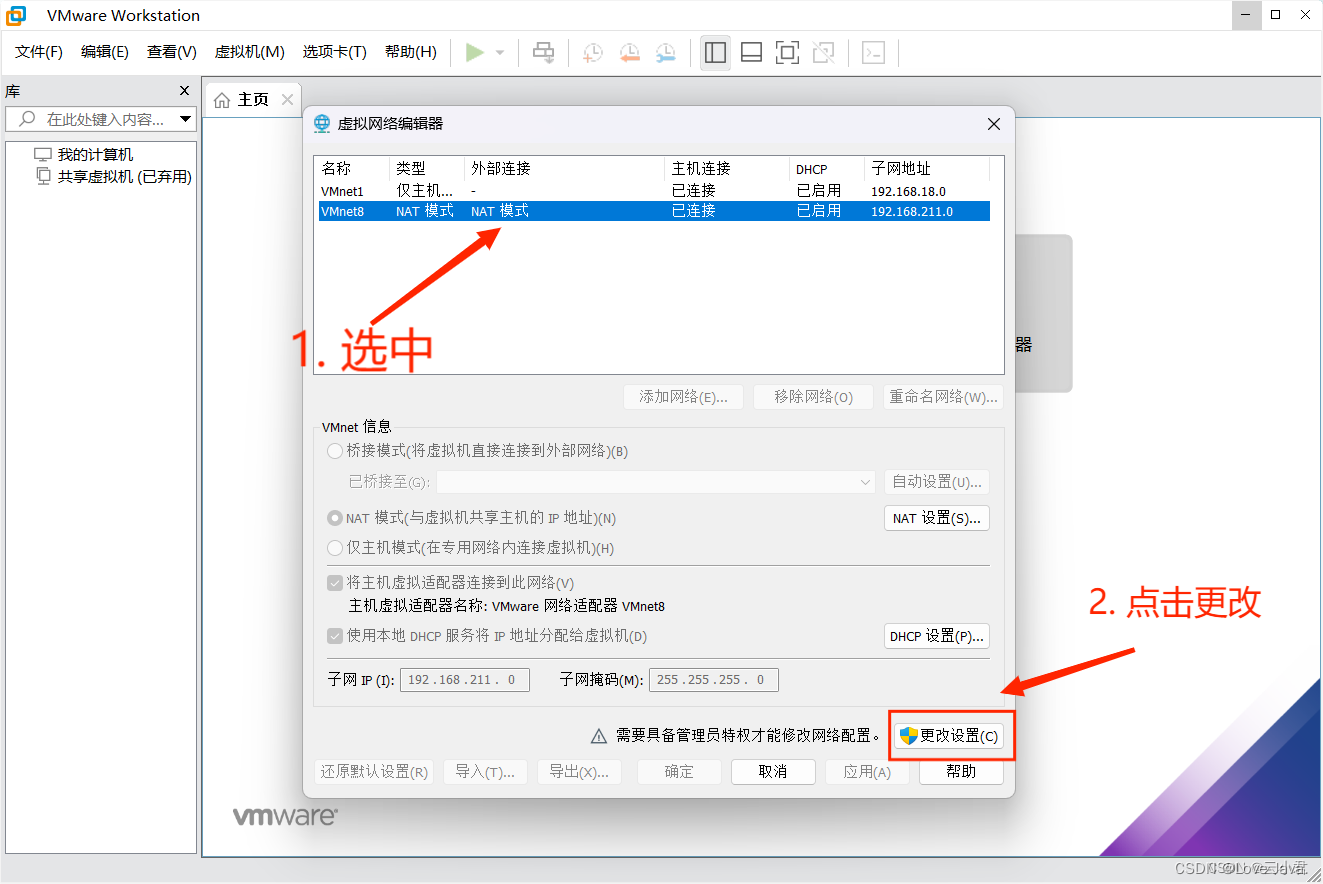Click the 子网 IP address field
The height and width of the screenshot is (884, 1323).
[x=463, y=680]
